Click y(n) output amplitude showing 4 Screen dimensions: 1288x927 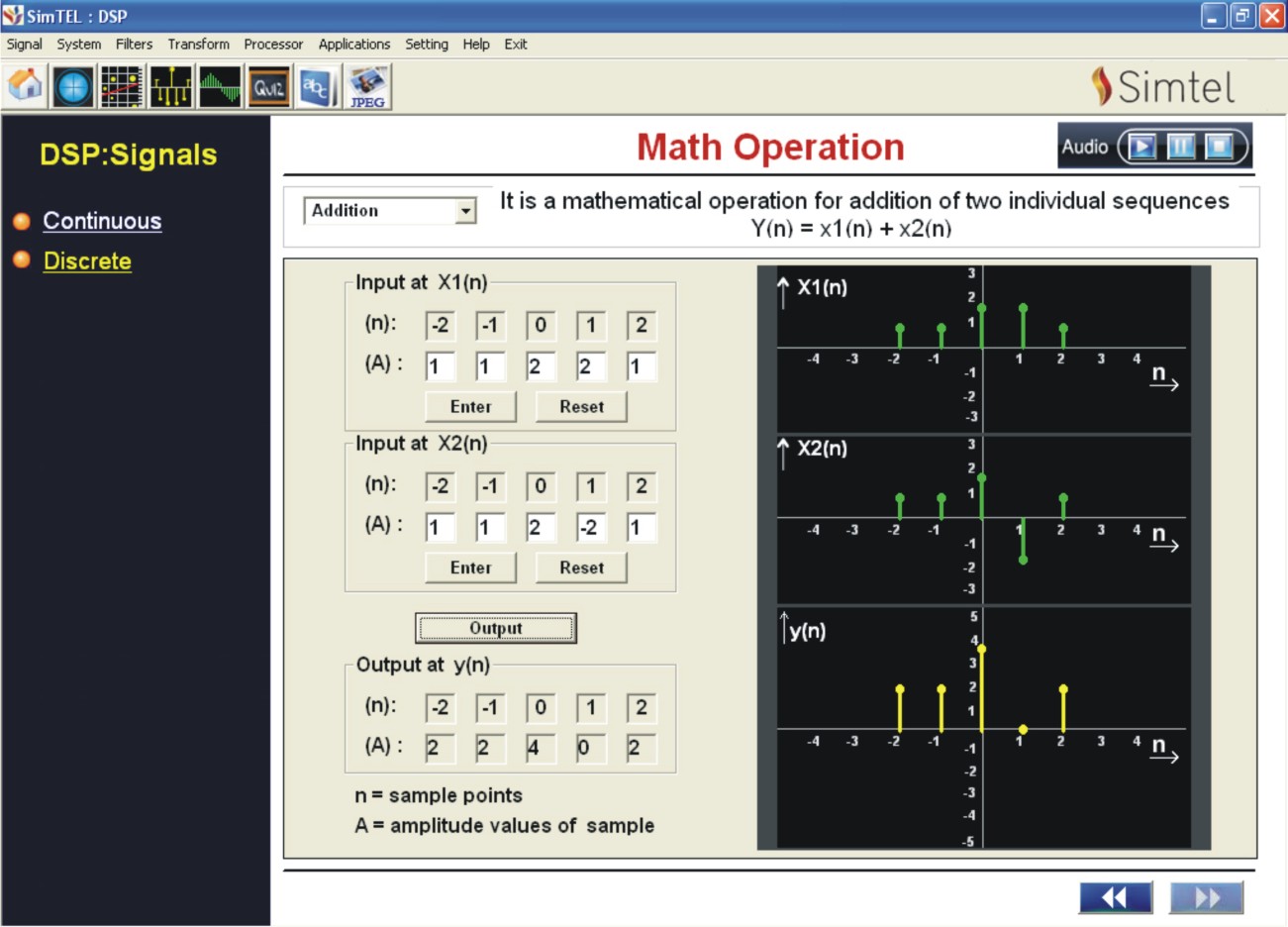coord(541,748)
